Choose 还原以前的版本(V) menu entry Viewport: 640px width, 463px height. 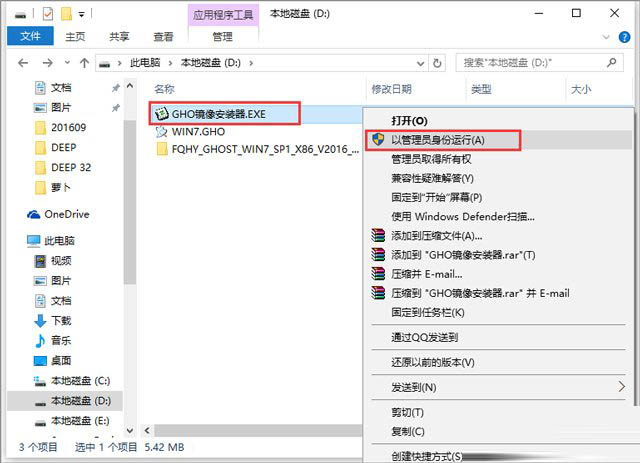[x=433, y=363]
